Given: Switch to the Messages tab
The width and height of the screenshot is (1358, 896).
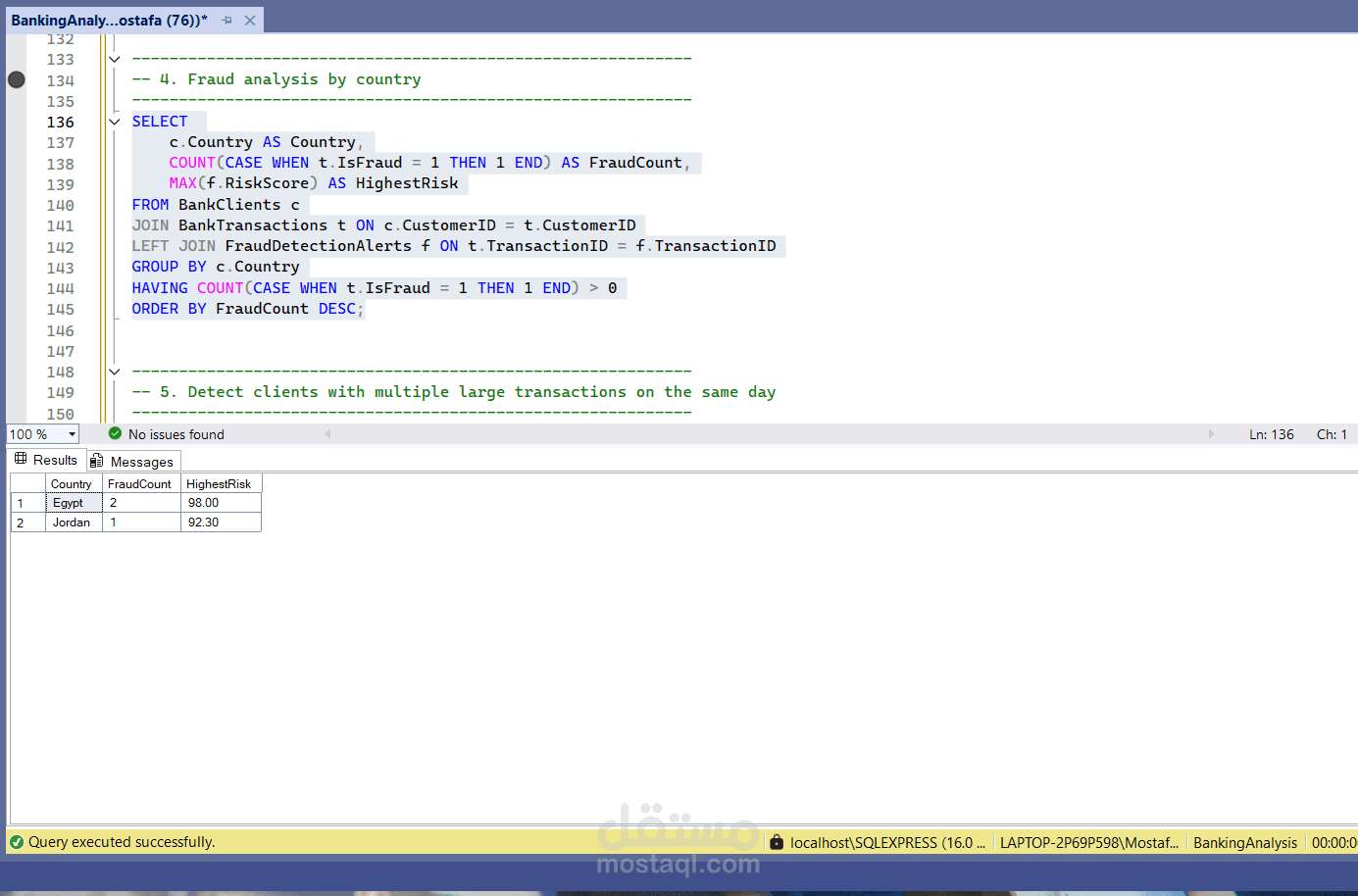Looking at the screenshot, I should click(x=133, y=461).
